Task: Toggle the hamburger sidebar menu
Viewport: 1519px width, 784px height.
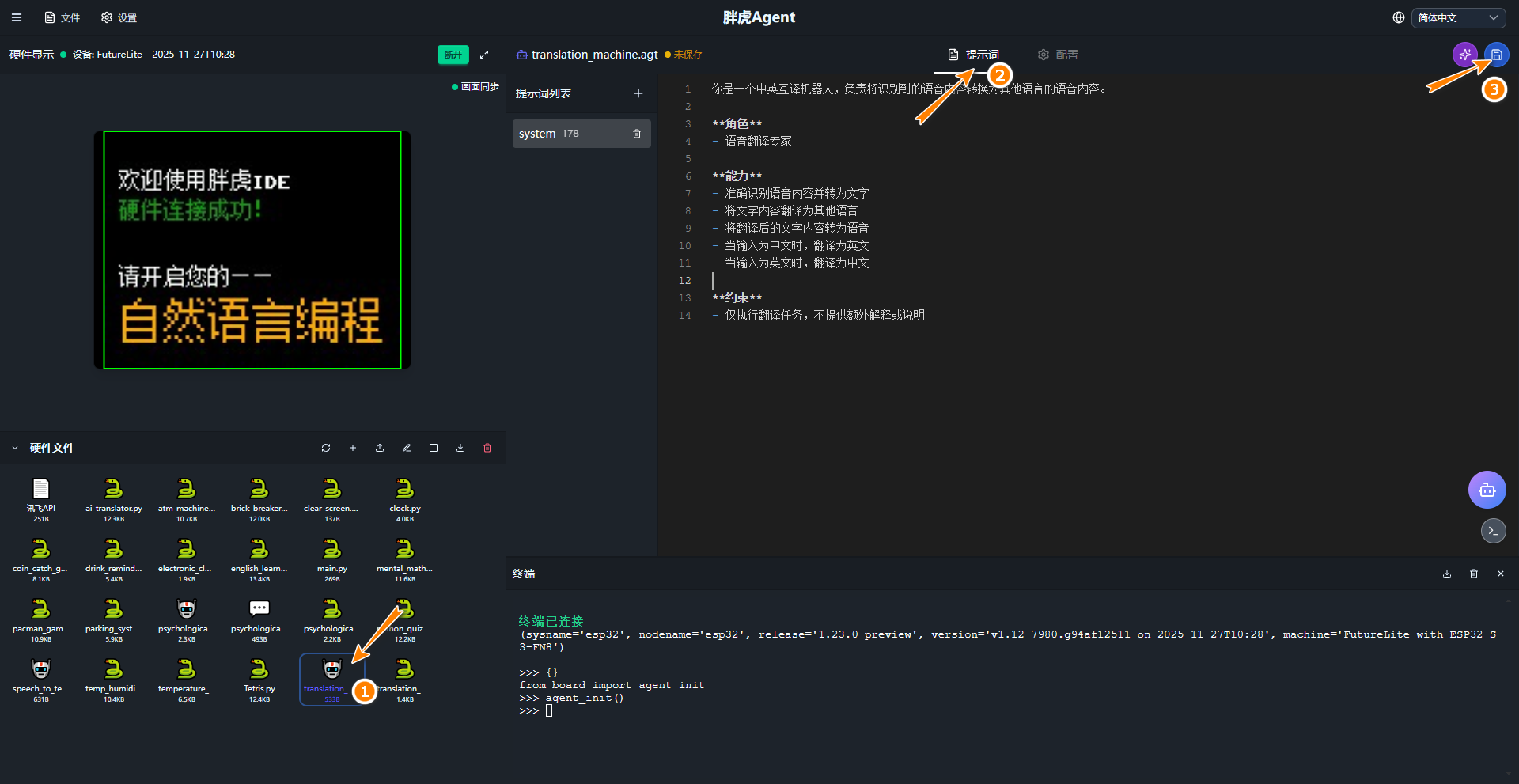Action: pos(17,17)
